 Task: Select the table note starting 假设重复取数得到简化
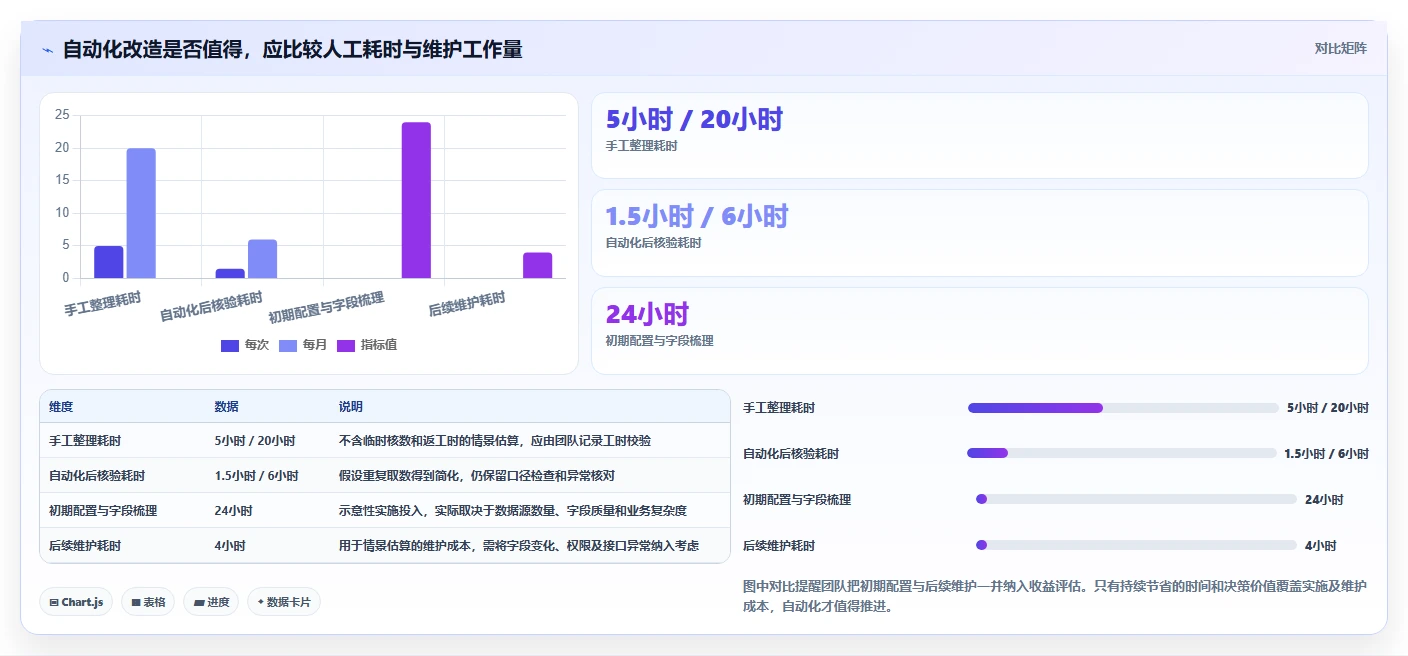[477, 476]
